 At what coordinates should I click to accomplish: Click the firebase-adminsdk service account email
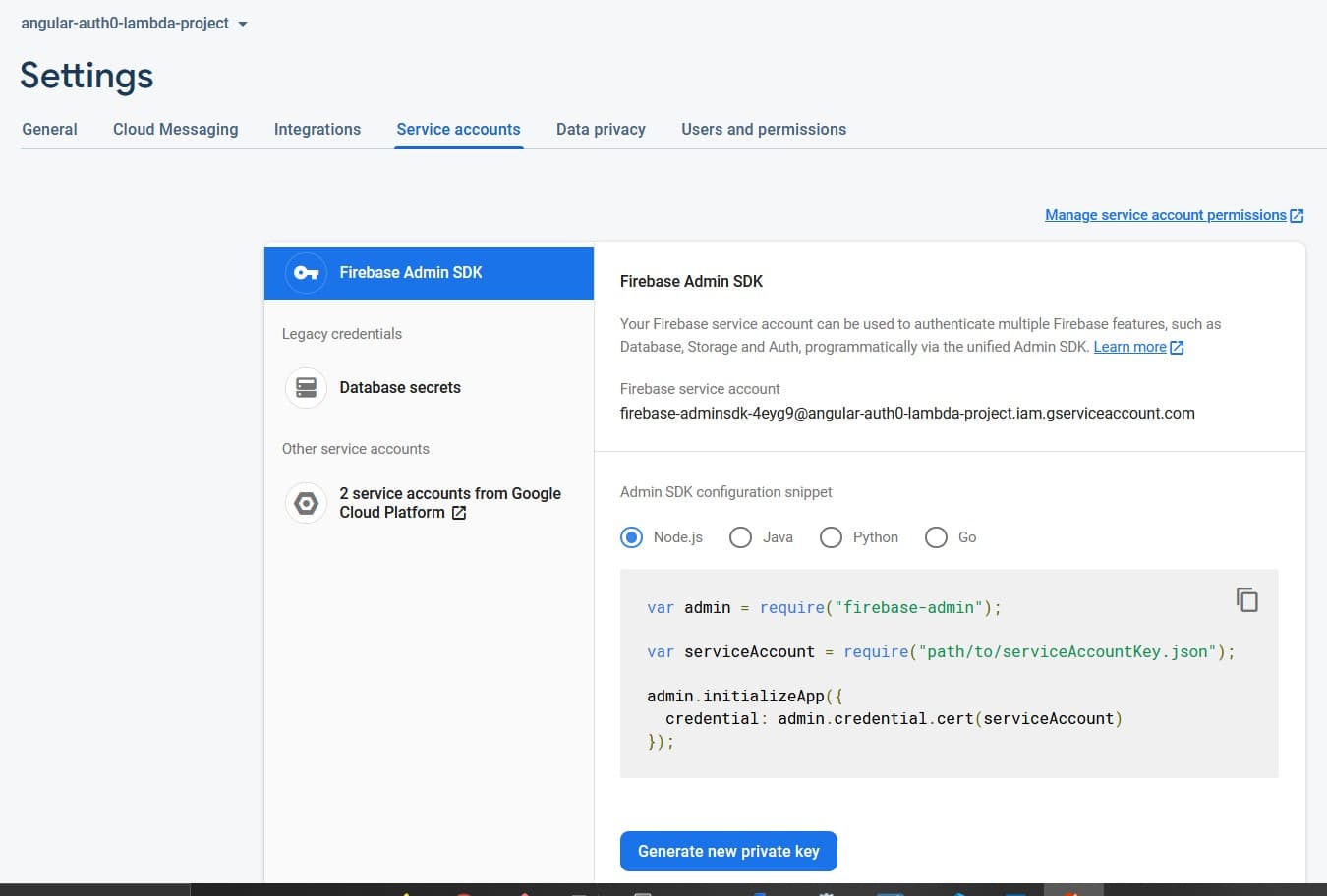pos(907,414)
